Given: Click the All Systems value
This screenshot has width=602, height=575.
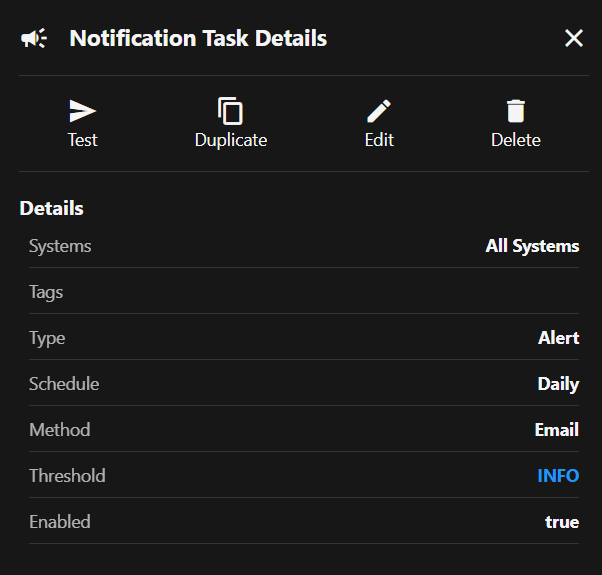Looking at the screenshot, I should [532, 246].
